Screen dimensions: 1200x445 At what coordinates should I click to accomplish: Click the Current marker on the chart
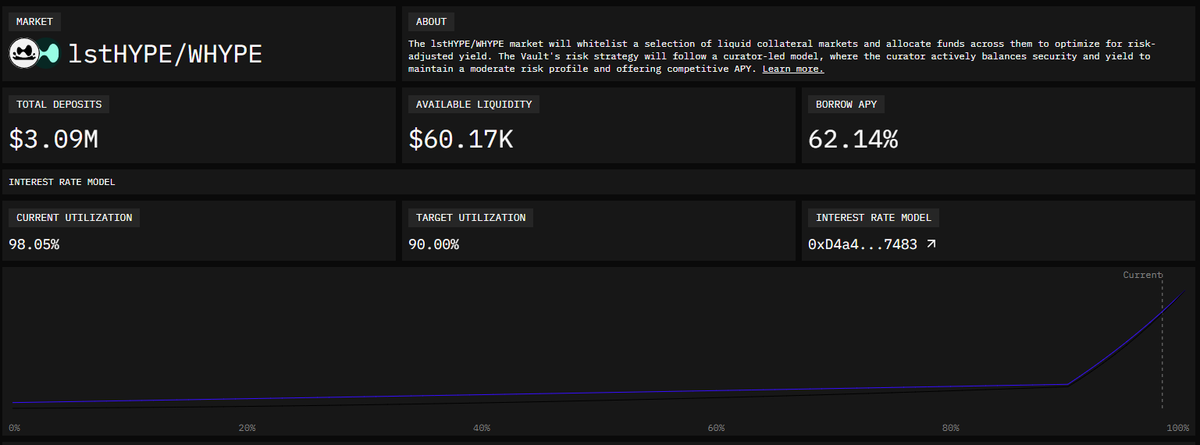pyautogui.click(x=1143, y=274)
